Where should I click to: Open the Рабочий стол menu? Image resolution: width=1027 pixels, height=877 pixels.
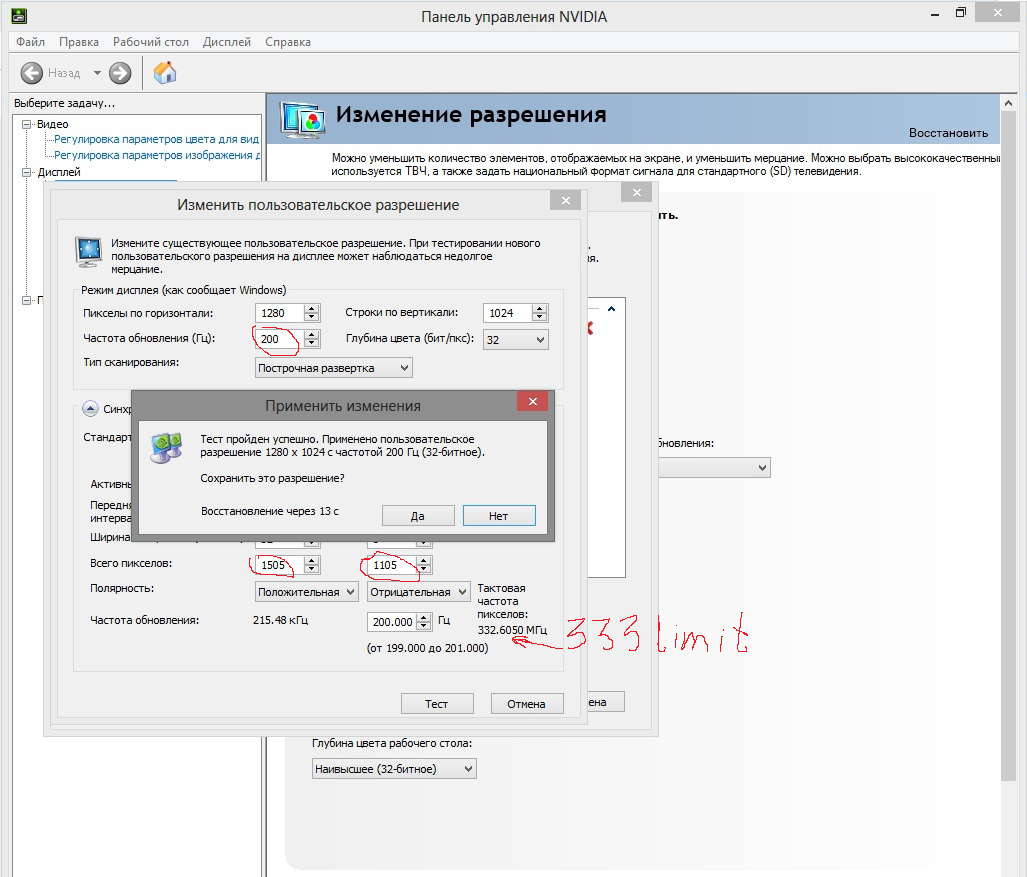click(150, 42)
